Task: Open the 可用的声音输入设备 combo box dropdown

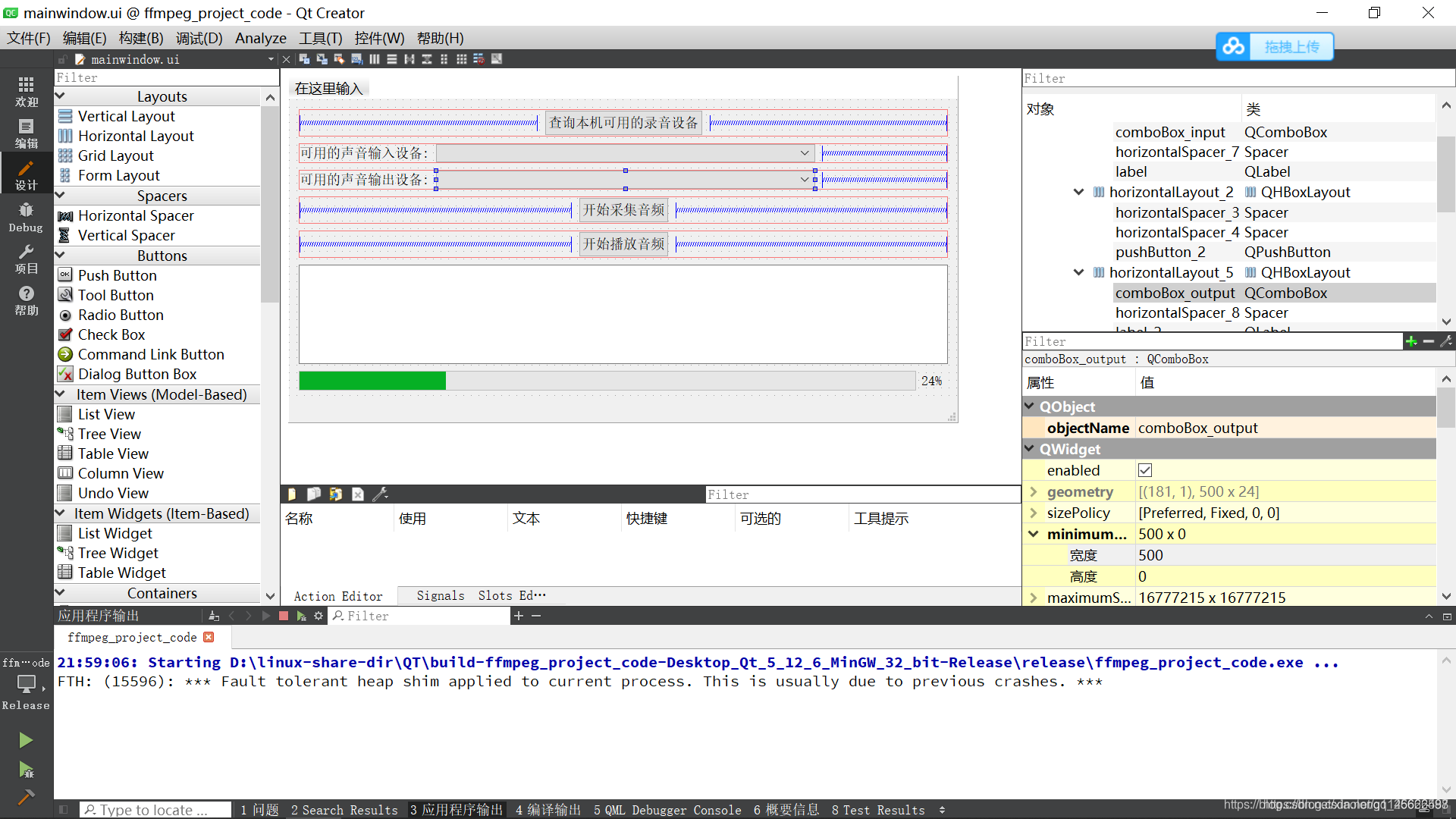Action: [804, 153]
